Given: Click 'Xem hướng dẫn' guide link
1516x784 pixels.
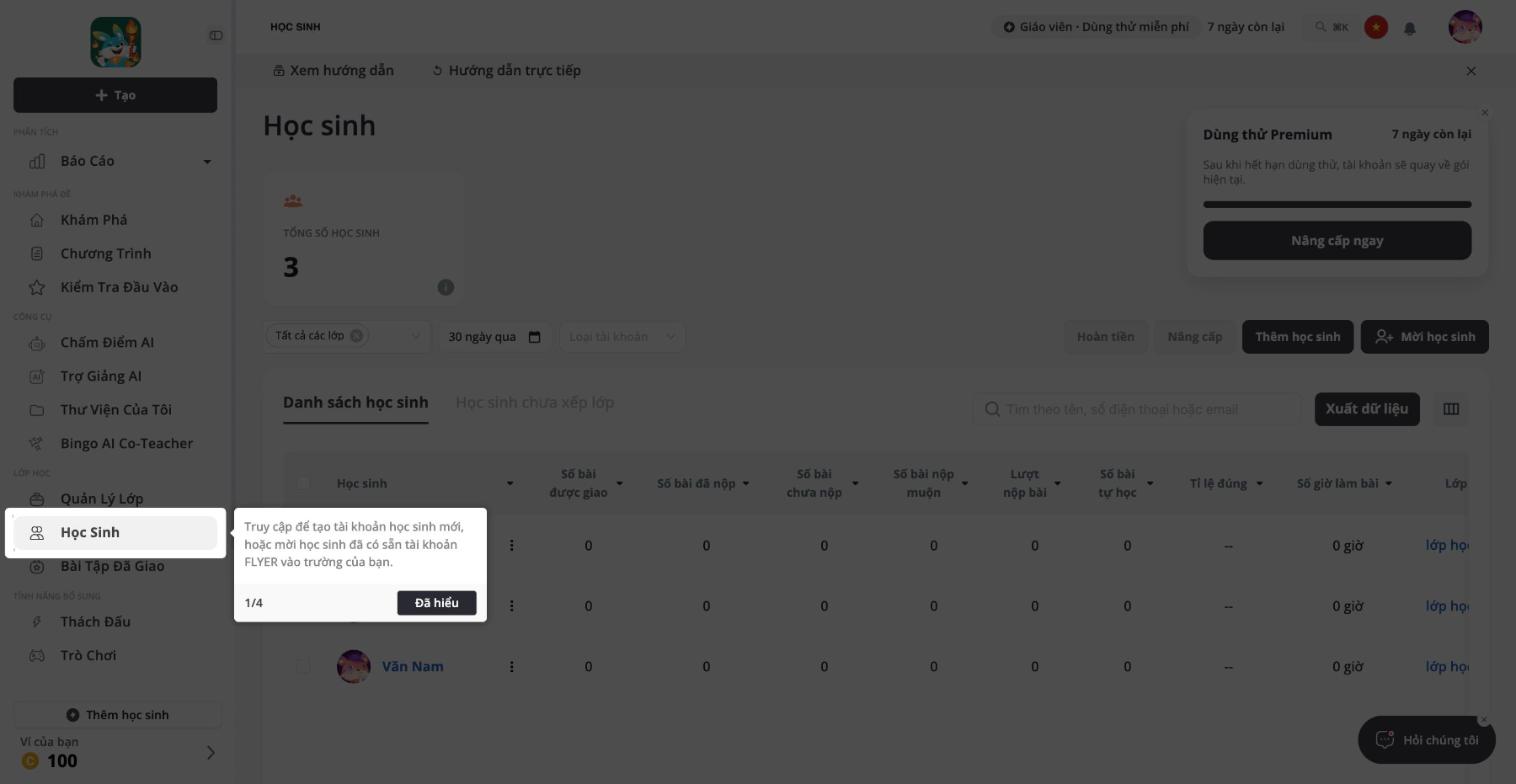Looking at the screenshot, I should click(x=334, y=71).
